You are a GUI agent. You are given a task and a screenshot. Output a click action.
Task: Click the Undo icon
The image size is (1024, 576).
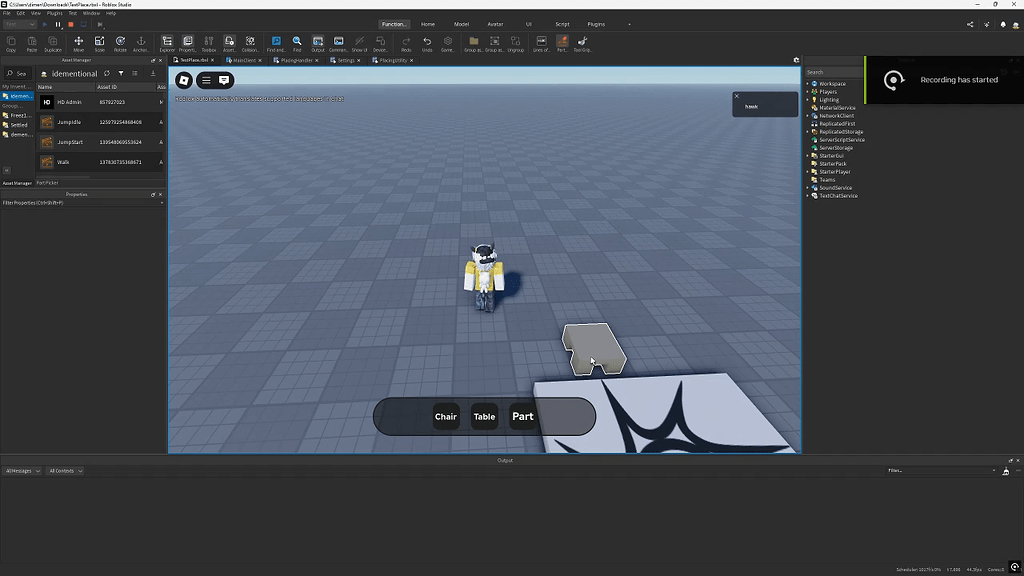tap(425, 42)
